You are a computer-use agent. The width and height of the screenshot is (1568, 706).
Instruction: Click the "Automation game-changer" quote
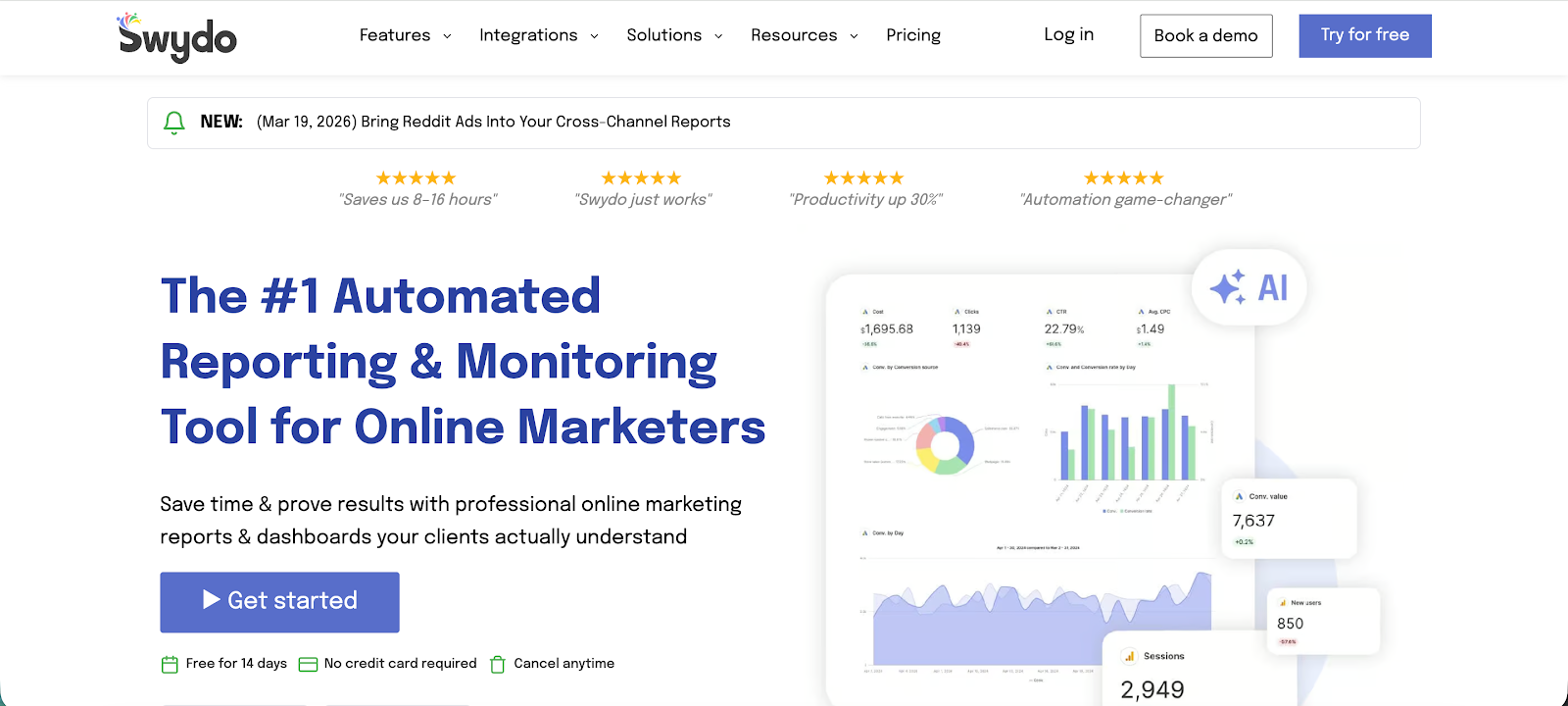[x=1125, y=199]
